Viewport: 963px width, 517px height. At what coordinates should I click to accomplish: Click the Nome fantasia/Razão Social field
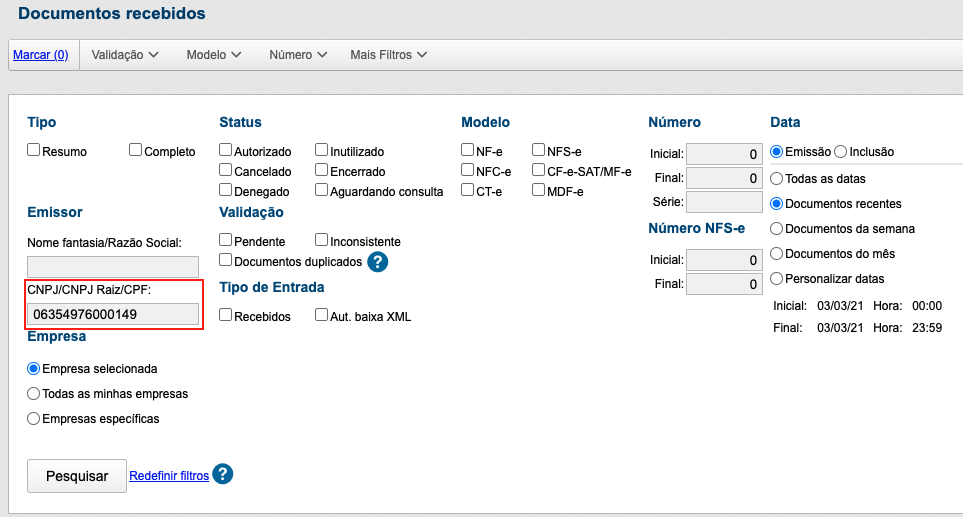113,267
